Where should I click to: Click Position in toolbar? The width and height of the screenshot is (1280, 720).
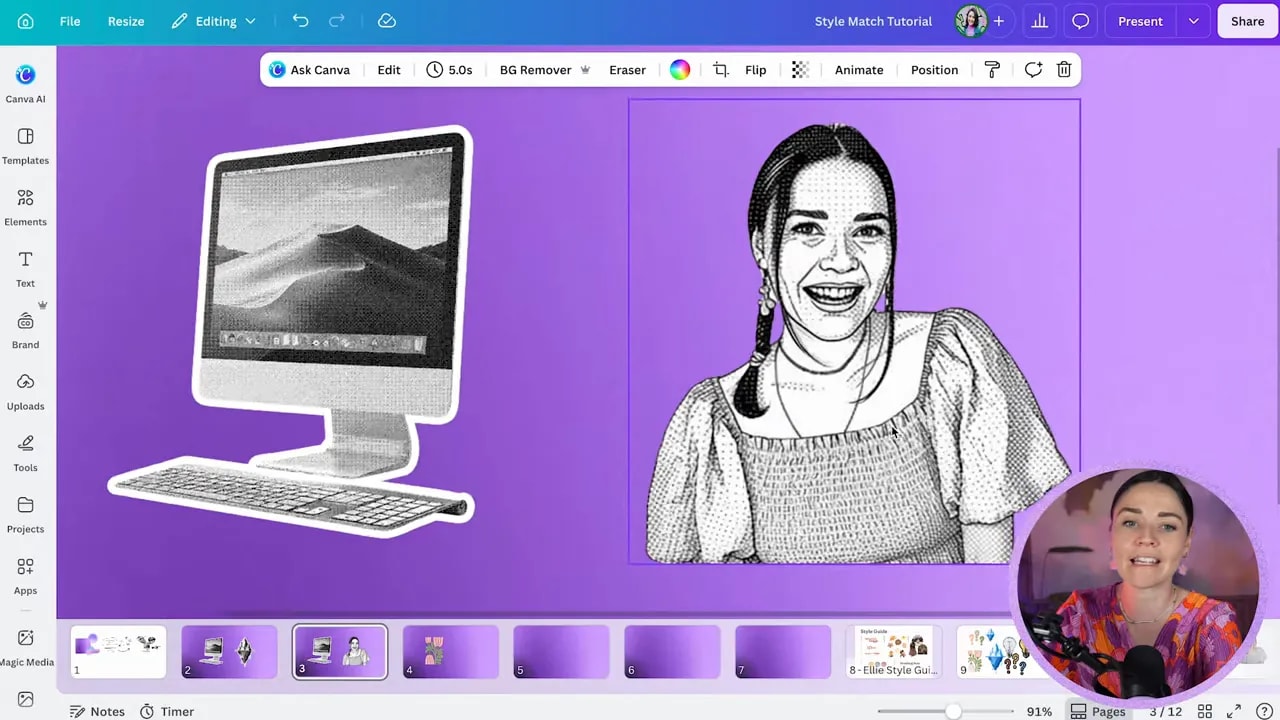click(x=934, y=70)
